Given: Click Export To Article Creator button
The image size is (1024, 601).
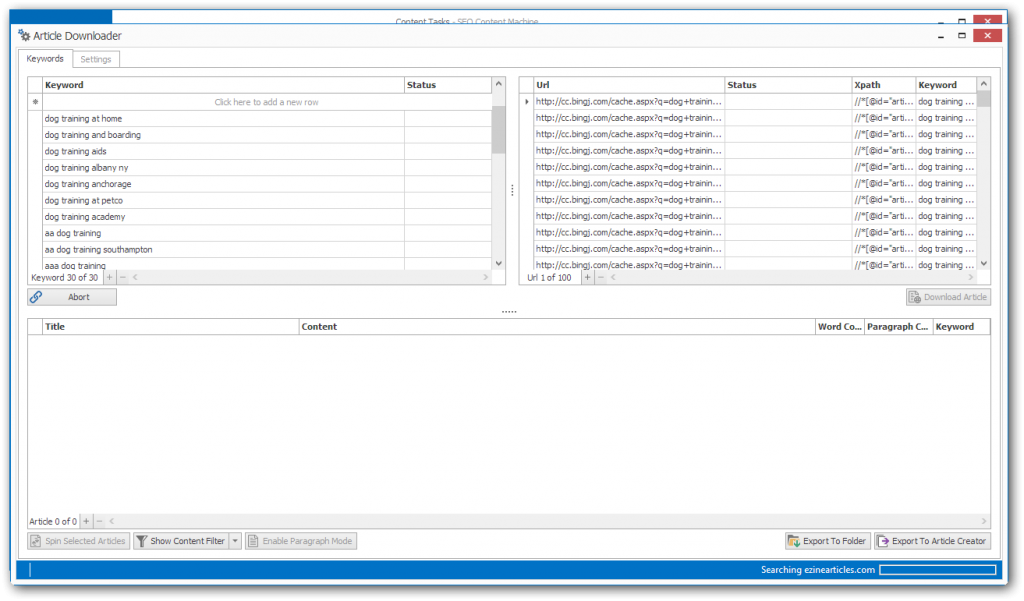Looking at the screenshot, I should [932, 541].
